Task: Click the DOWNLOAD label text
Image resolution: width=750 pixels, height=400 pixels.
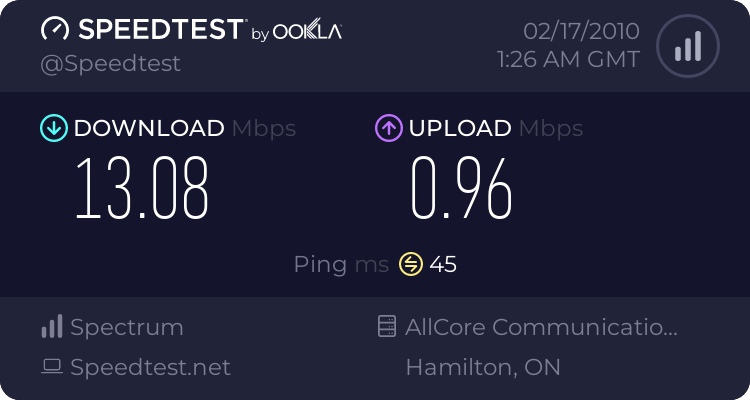Action: pos(149,128)
